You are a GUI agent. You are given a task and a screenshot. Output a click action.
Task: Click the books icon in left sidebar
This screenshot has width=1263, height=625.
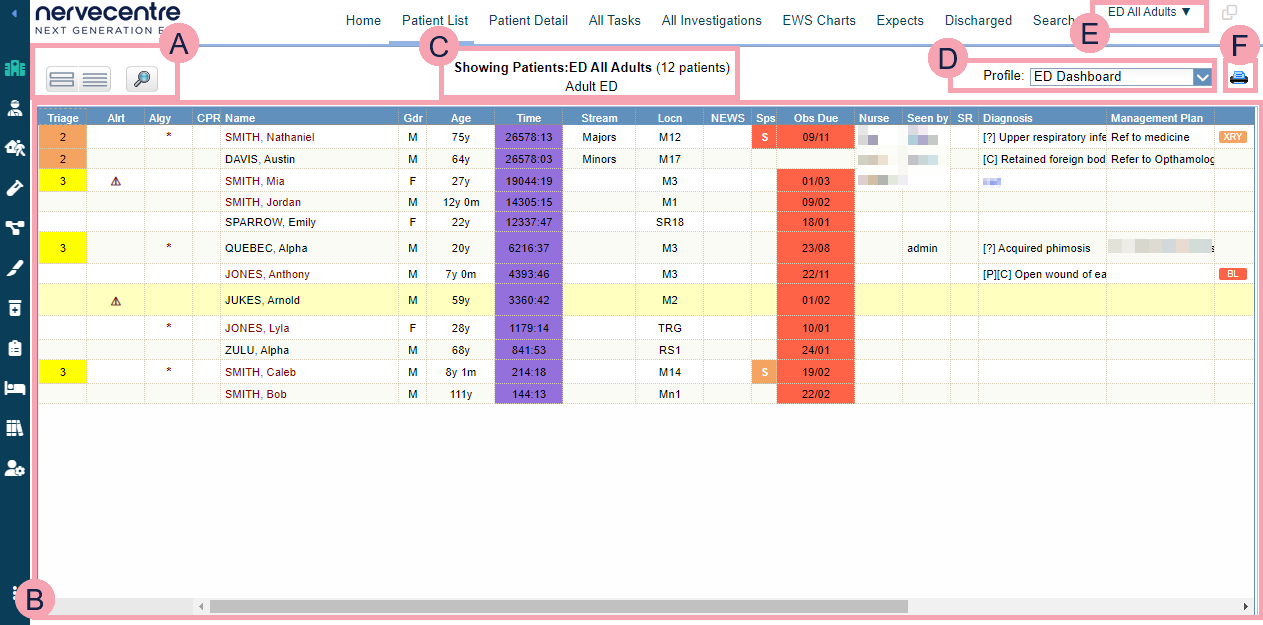click(15, 428)
